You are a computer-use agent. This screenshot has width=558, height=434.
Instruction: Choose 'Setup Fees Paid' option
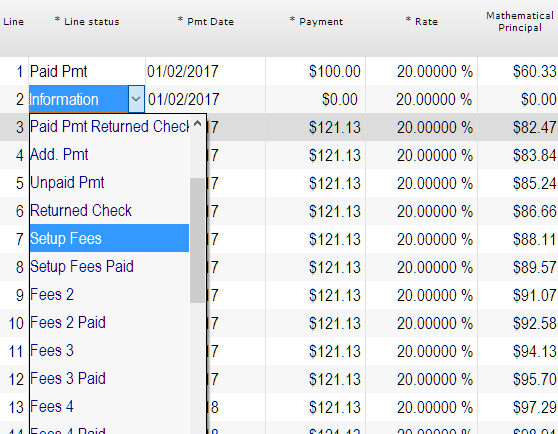pos(109,266)
